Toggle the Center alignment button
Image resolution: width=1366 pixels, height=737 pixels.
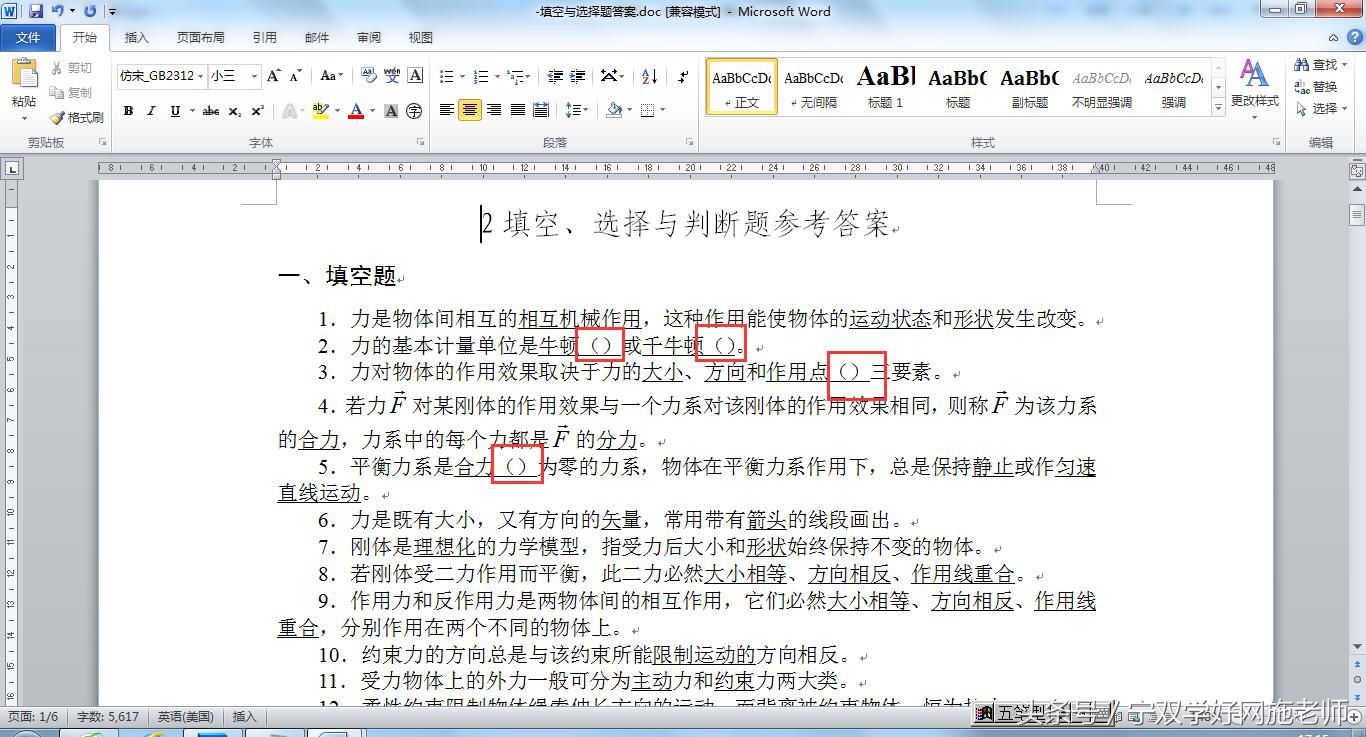pos(470,110)
